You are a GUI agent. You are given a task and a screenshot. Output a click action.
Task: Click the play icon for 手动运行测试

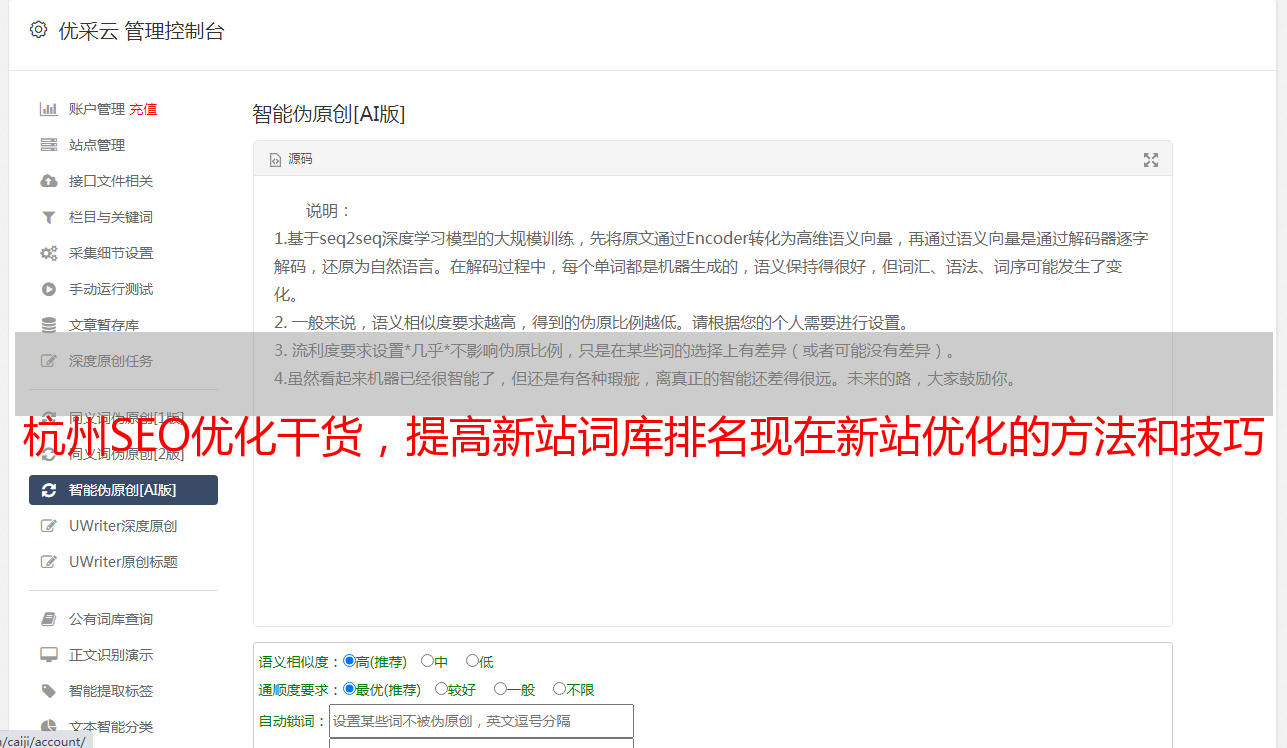tap(48, 289)
